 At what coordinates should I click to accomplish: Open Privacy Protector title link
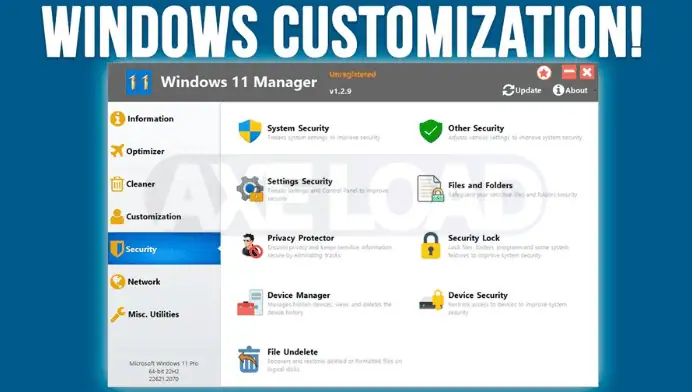pyautogui.click(x=301, y=238)
